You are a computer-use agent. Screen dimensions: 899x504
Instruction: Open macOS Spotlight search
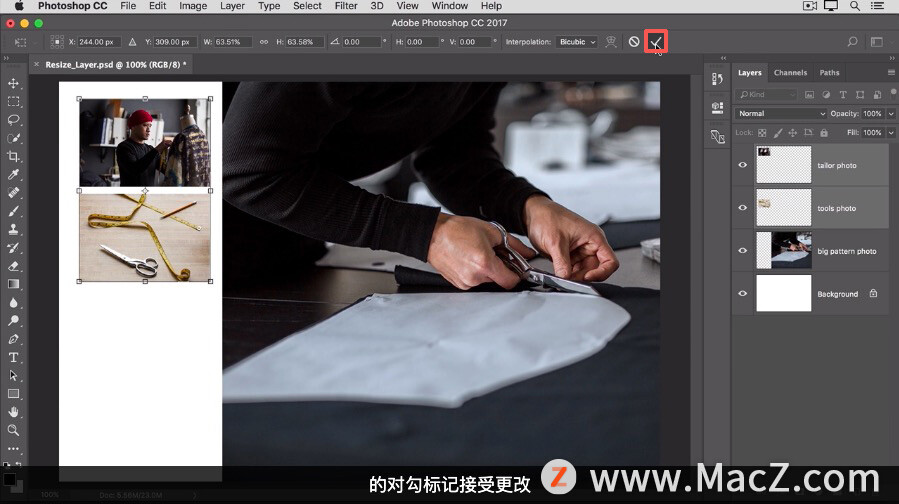pos(855,6)
